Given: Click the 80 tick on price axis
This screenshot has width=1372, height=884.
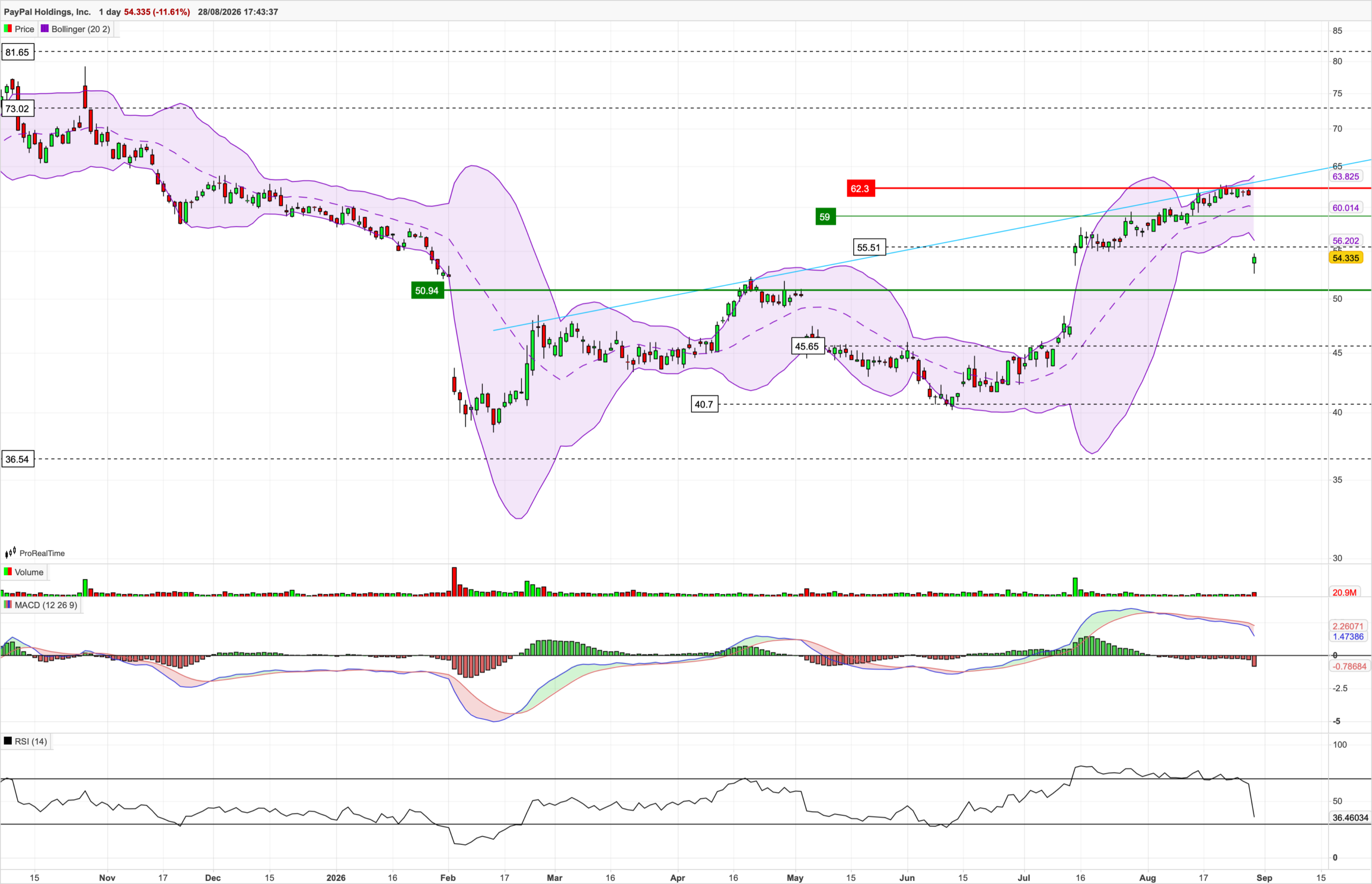Looking at the screenshot, I should coord(1338,62).
